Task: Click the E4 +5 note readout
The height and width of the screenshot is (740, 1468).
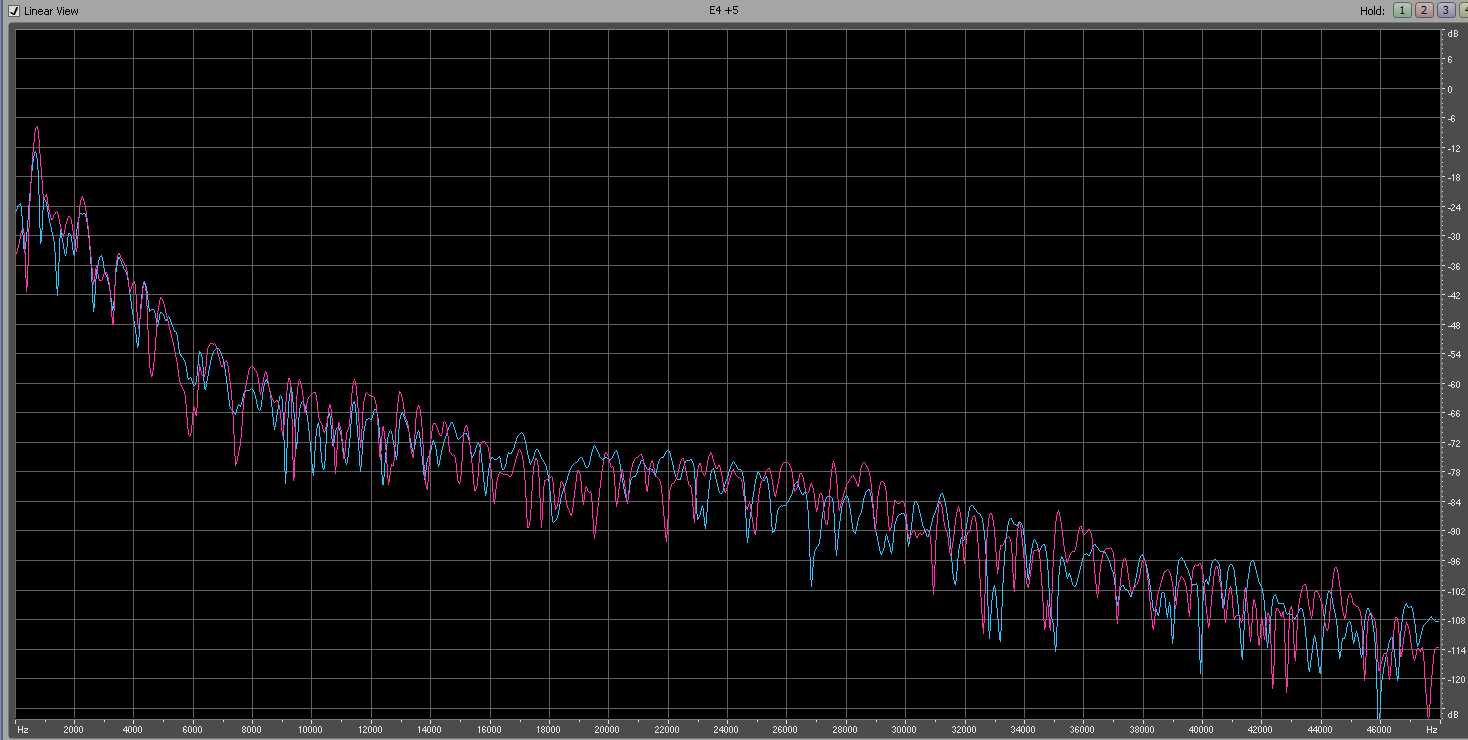Action: pyautogui.click(x=722, y=10)
